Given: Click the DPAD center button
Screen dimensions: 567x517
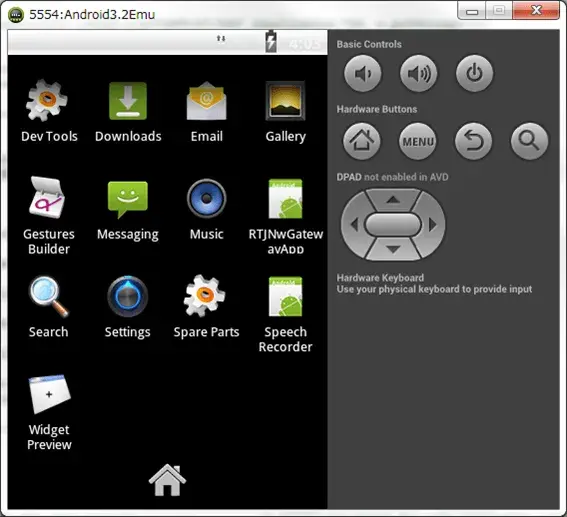Looking at the screenshot, I should [x=393, y=225].
